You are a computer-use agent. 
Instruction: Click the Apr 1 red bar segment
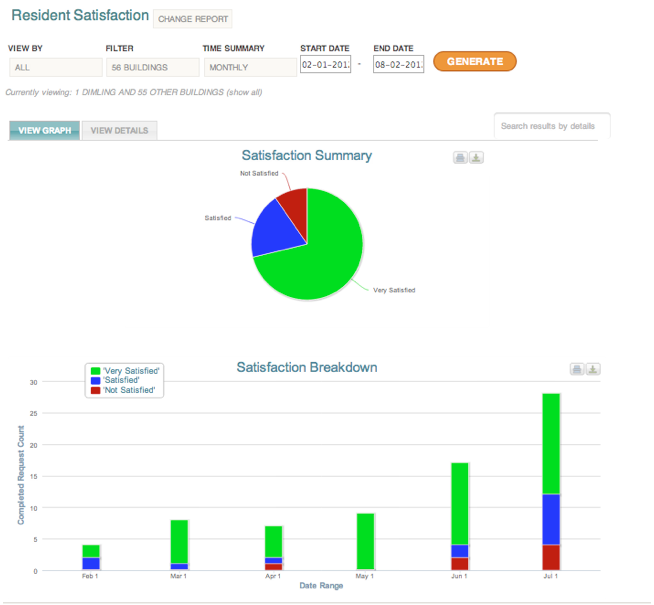pos(274,567)
